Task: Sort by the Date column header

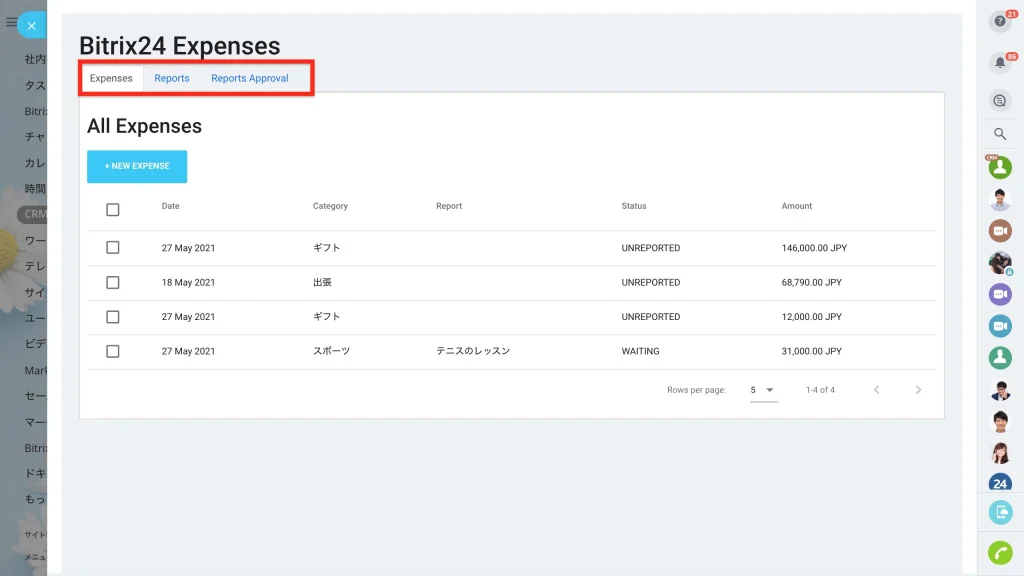Action: pyautogui.click(x=170, y=206)
